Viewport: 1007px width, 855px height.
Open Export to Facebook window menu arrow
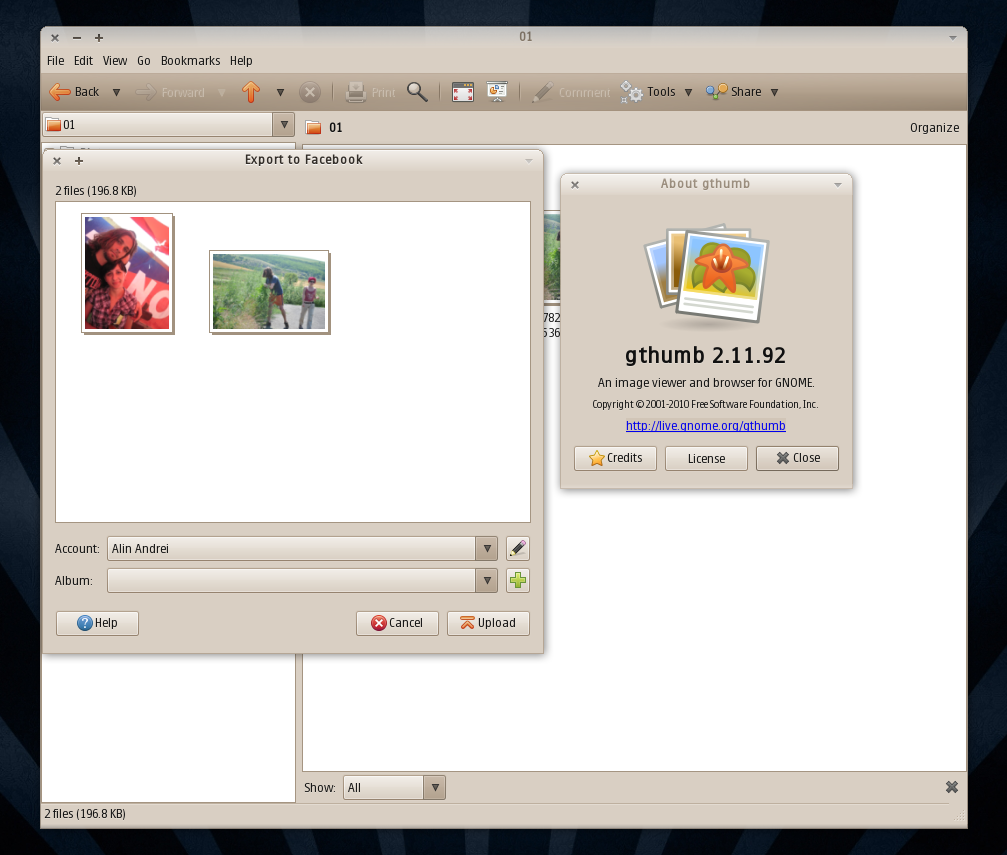click(x=529, y=161)
